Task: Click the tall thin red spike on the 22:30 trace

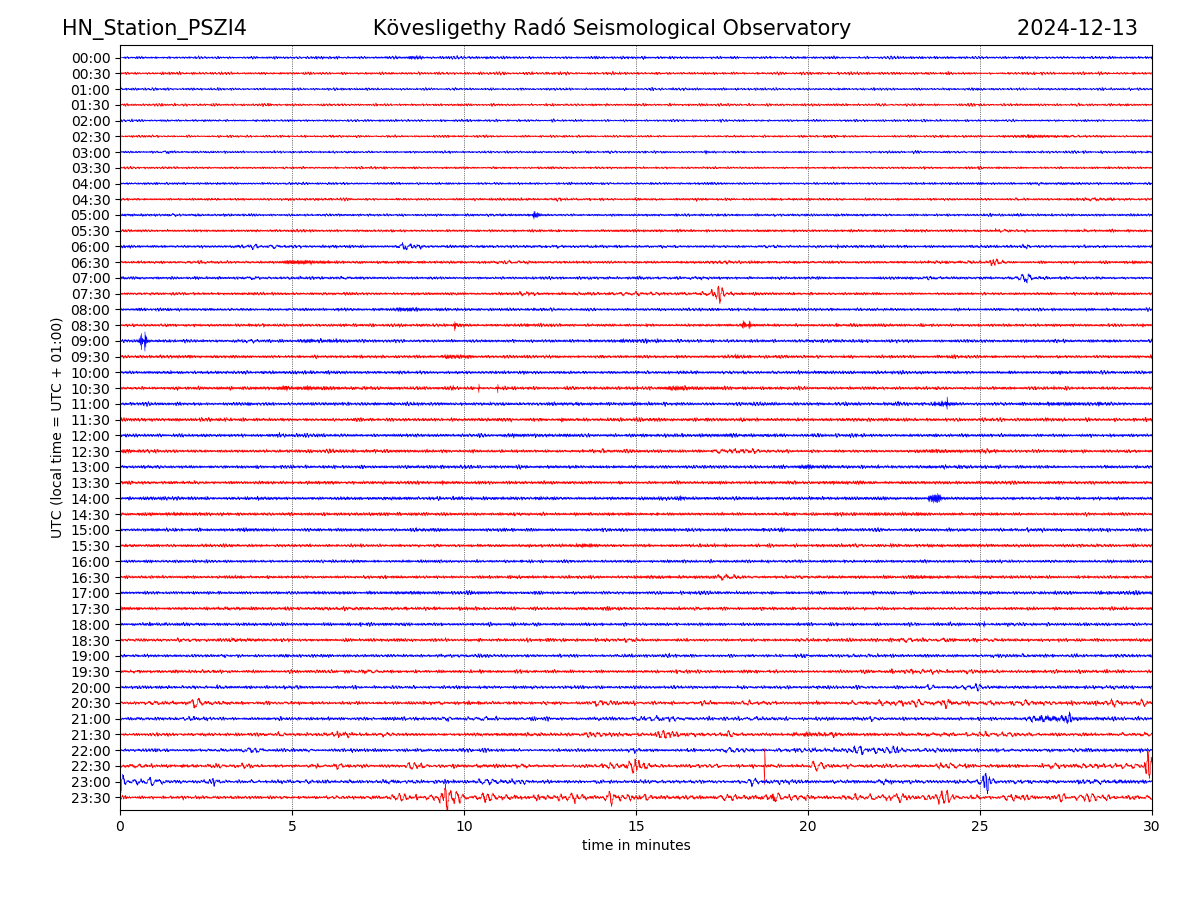Action: tap(765, 765)
